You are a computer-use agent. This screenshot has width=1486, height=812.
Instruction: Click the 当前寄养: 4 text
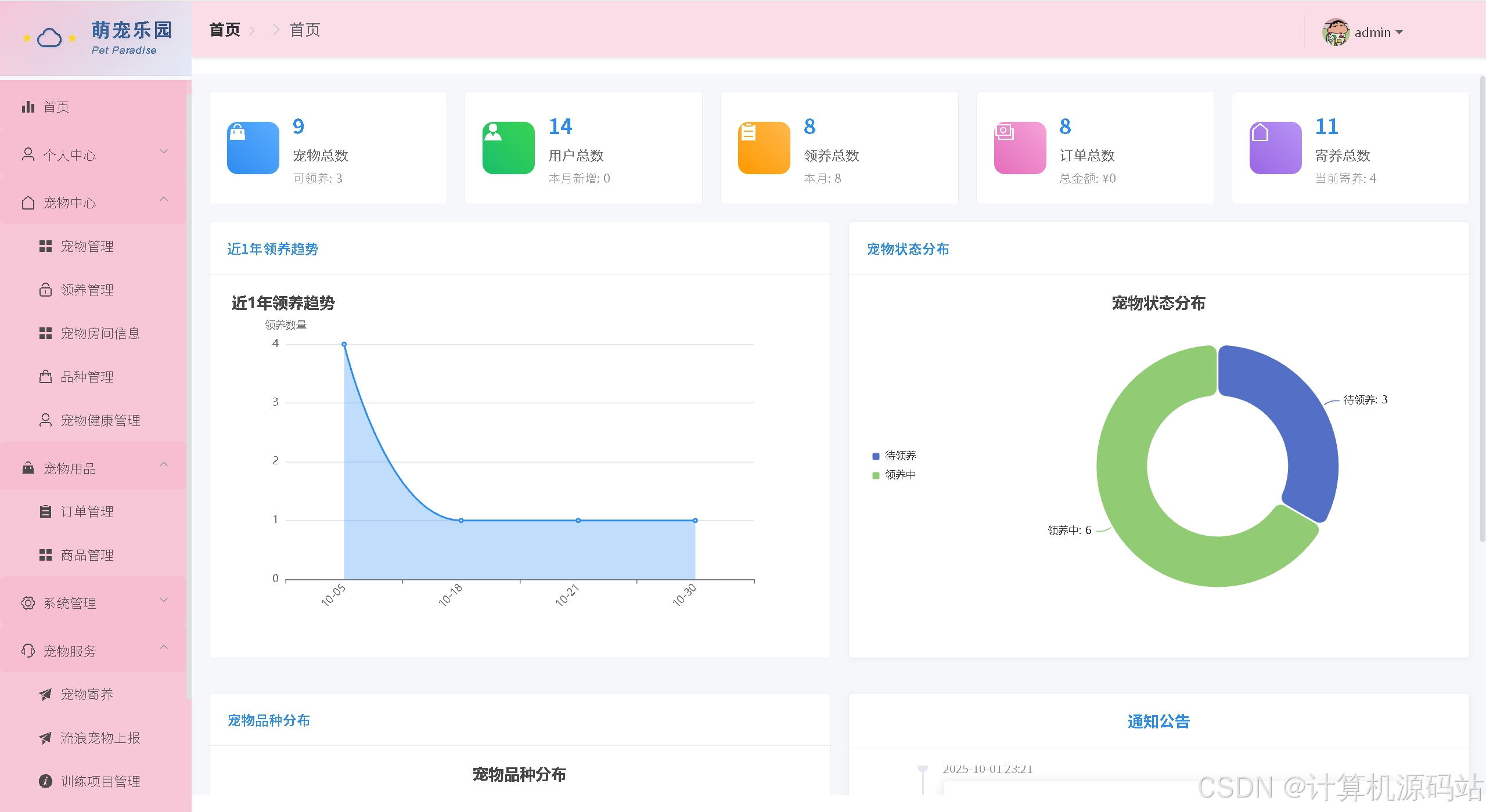[x=1345, y=178]
